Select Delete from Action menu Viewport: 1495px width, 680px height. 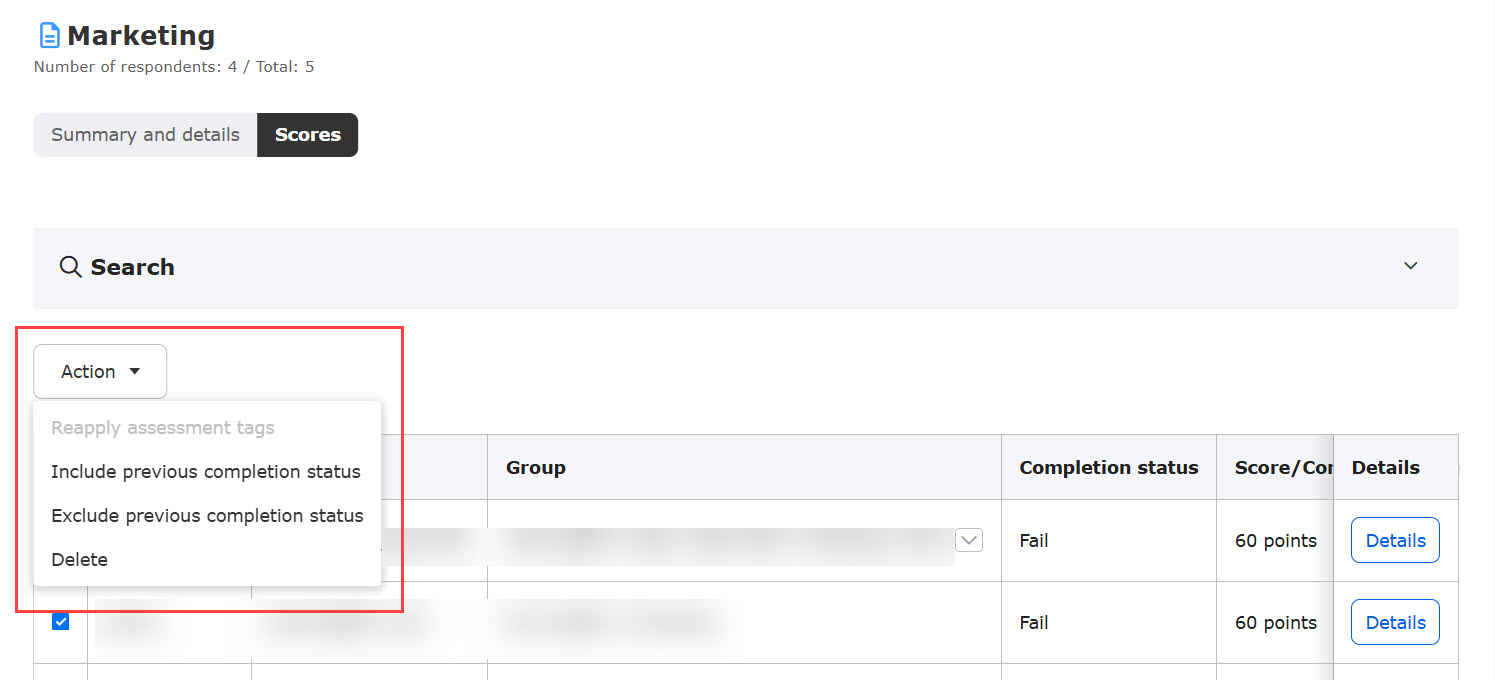(80, 560)
